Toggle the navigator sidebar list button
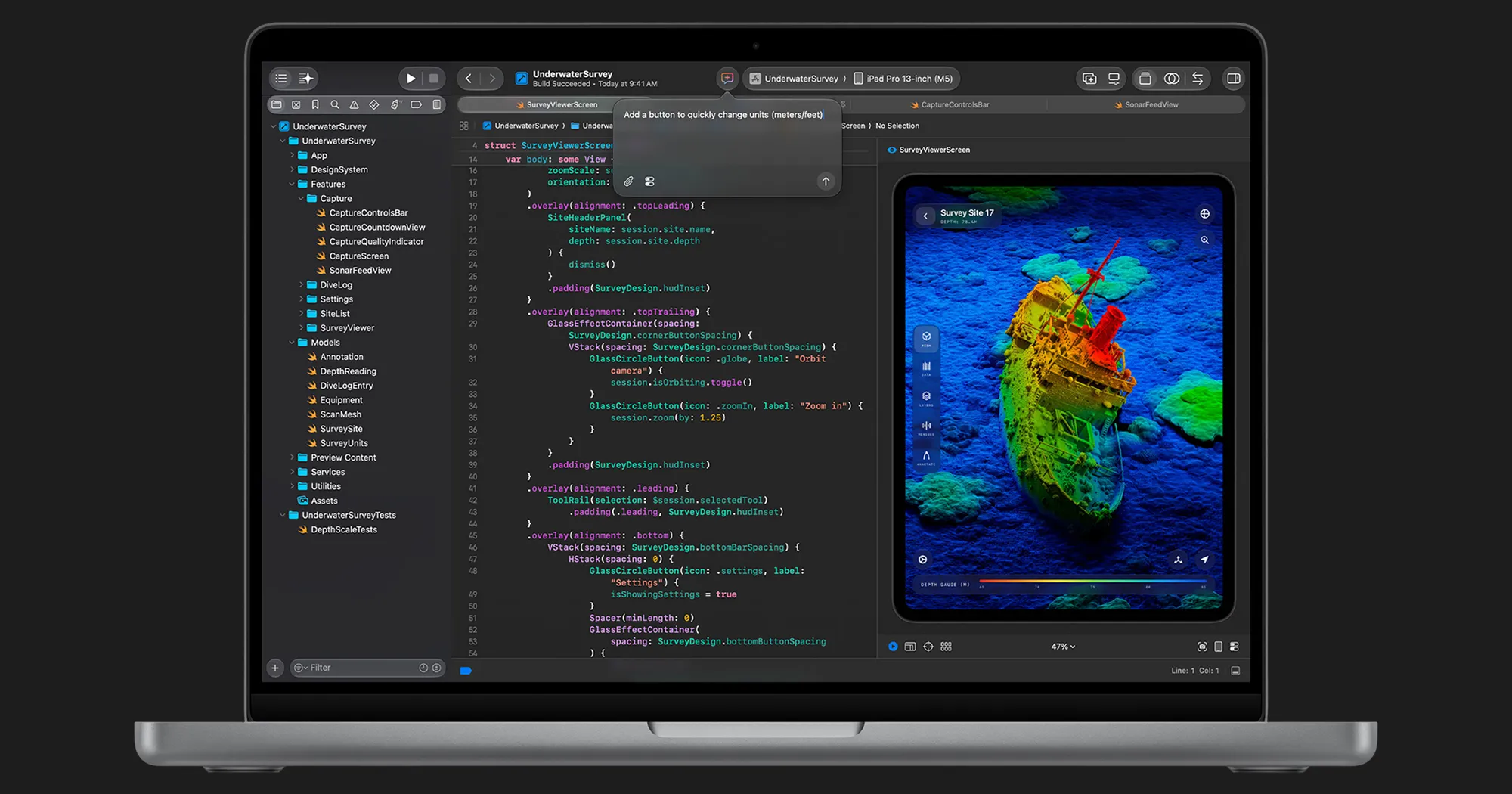Viewport: 1512px width, 794px height. point(281,79)
